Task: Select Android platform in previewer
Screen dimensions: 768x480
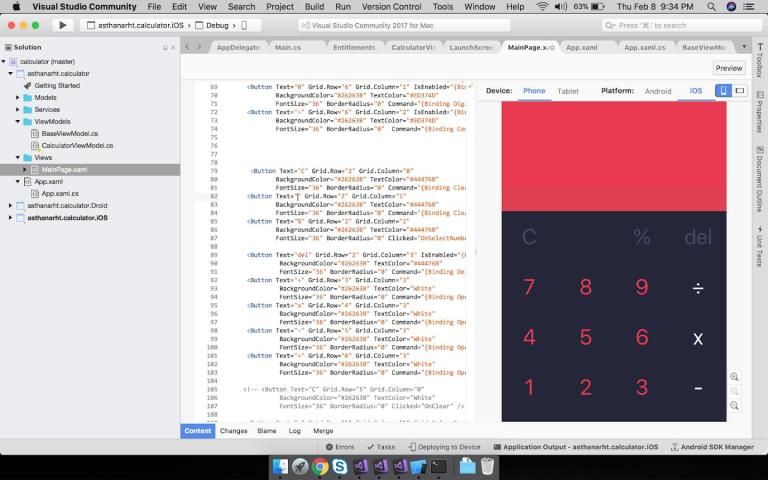Action: [657, 91]
